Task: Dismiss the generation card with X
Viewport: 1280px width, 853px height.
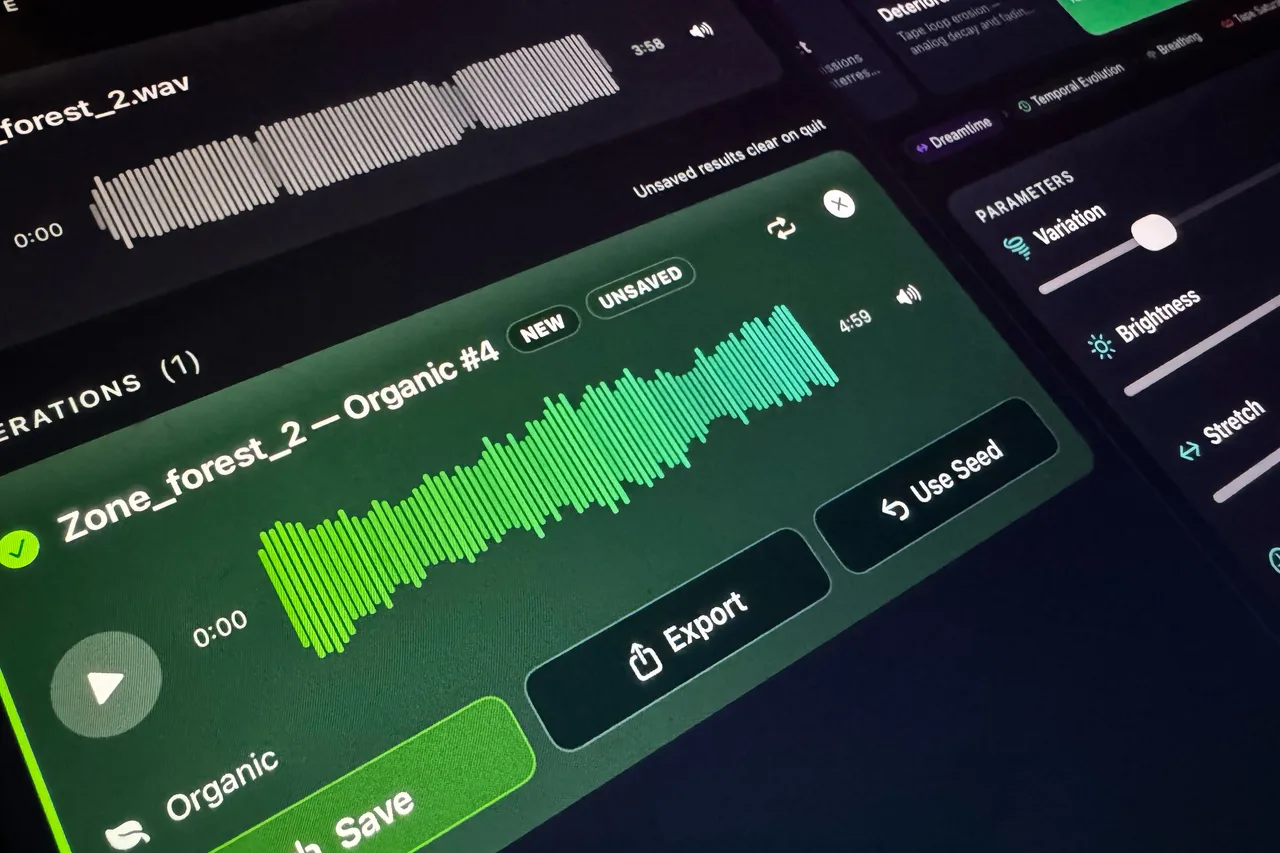Action: (839, 204)
